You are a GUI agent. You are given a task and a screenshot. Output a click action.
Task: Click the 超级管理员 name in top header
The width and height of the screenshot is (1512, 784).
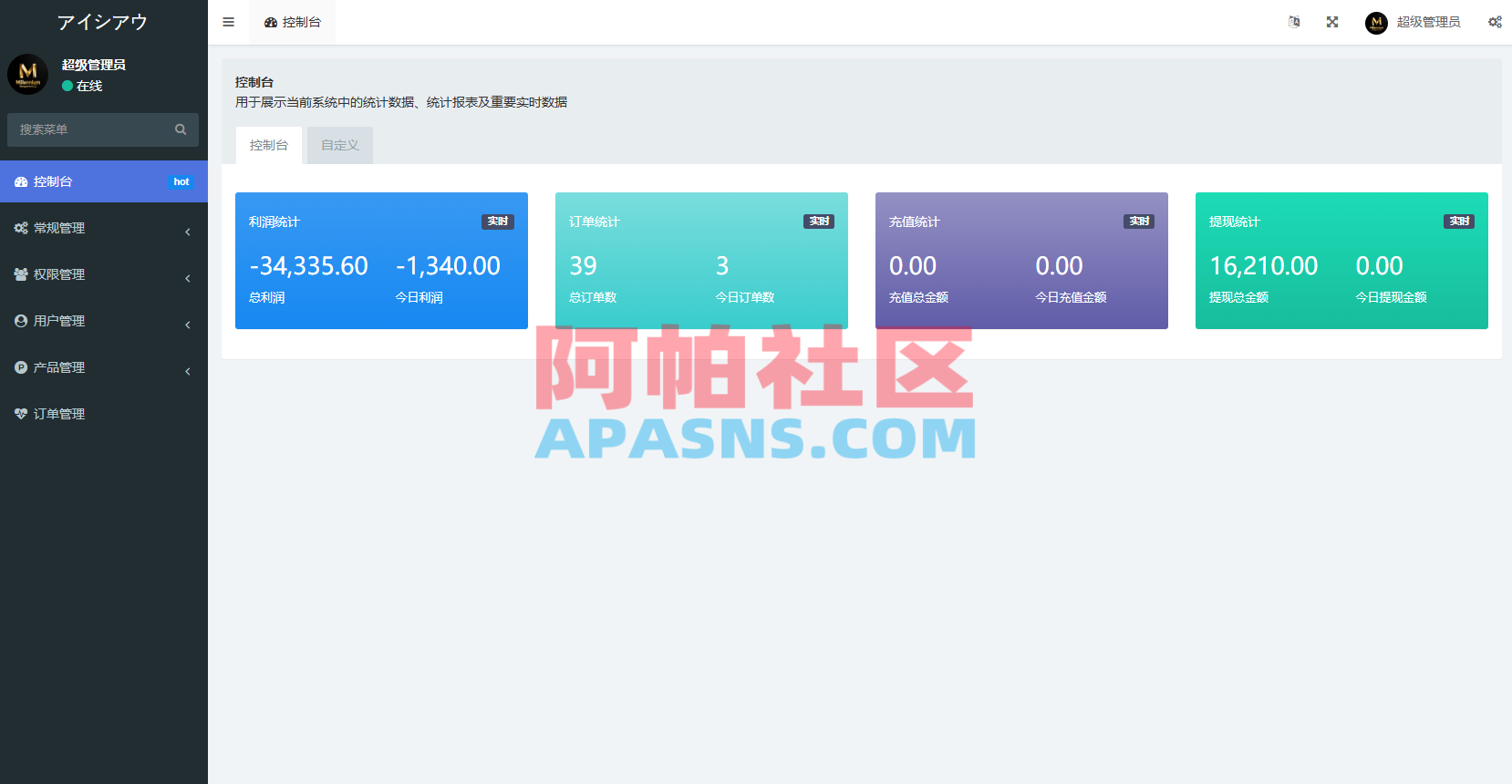[x=1428, y=22]
